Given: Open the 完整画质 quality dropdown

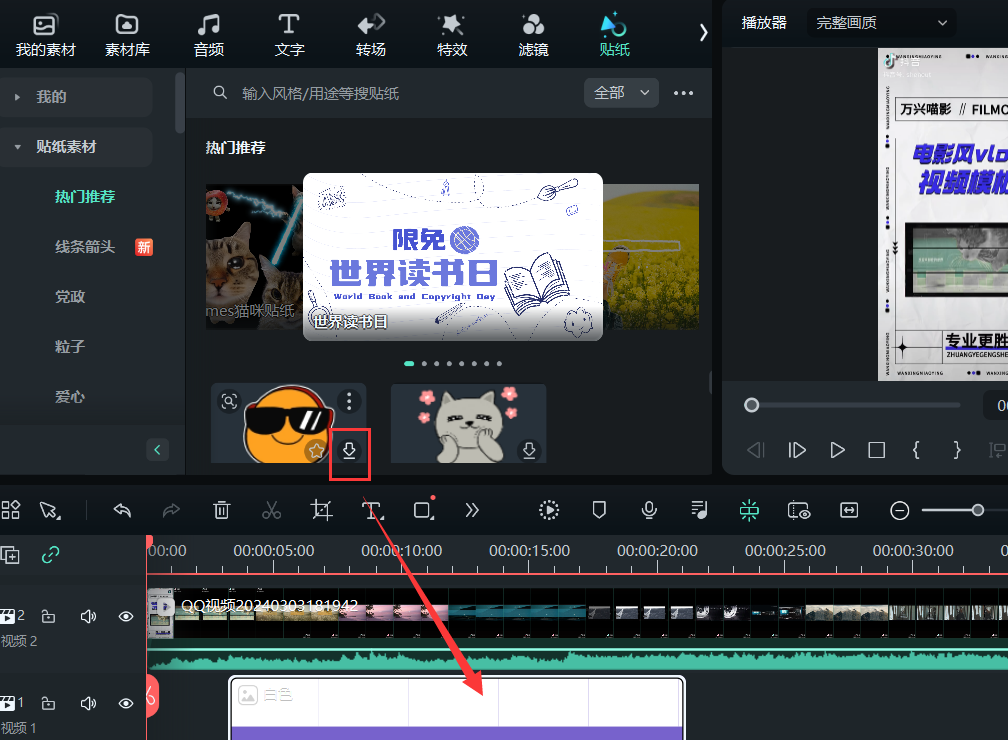Looking at the screenshot, I should pyautogui.click(x=881, y=23).
